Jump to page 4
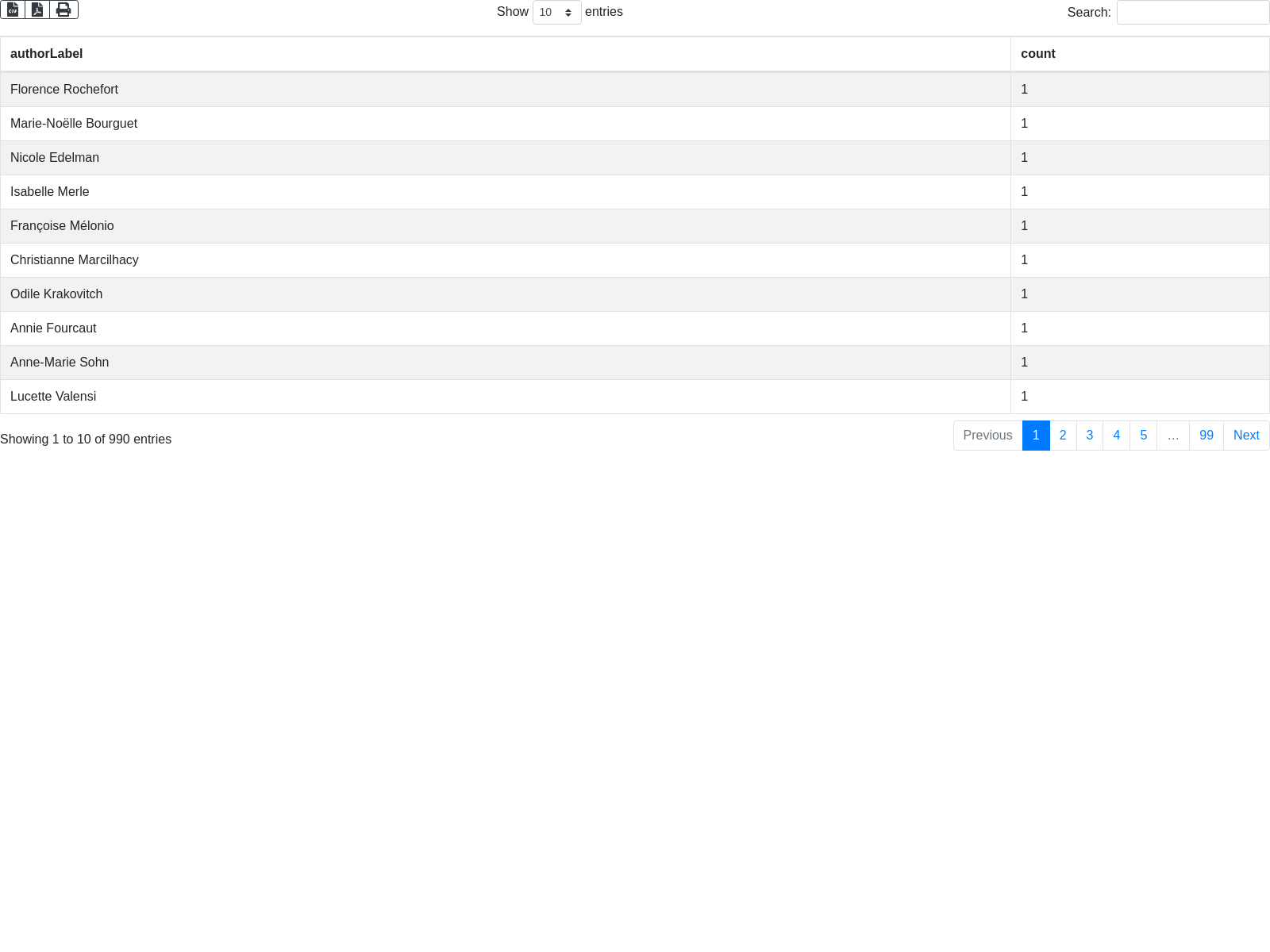Viewport: 1270px width, 952px height. [1116, 436]
